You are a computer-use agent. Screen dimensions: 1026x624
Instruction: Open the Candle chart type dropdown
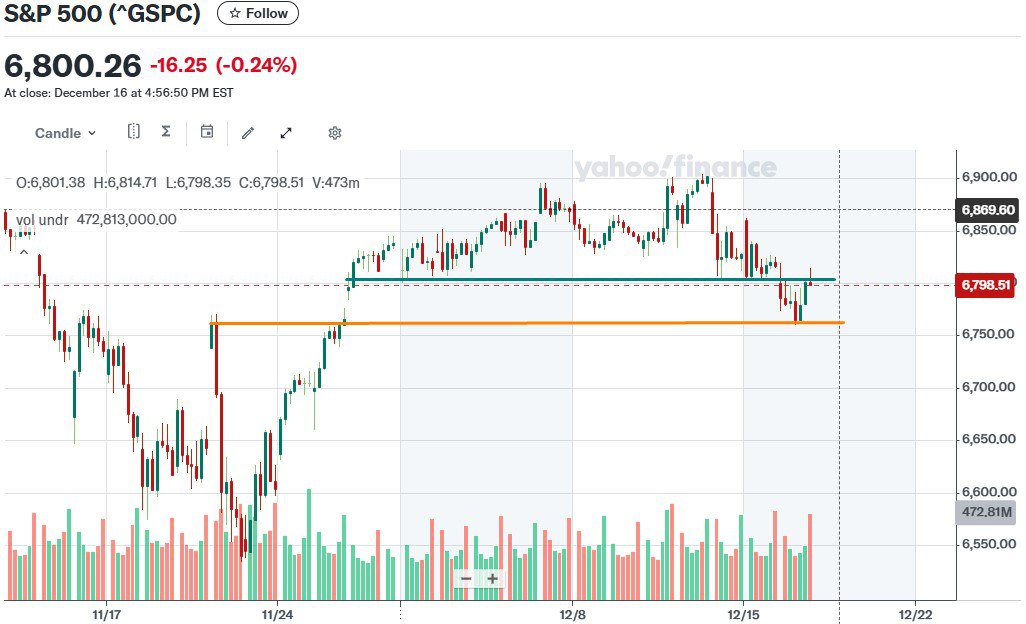(66, 133)
